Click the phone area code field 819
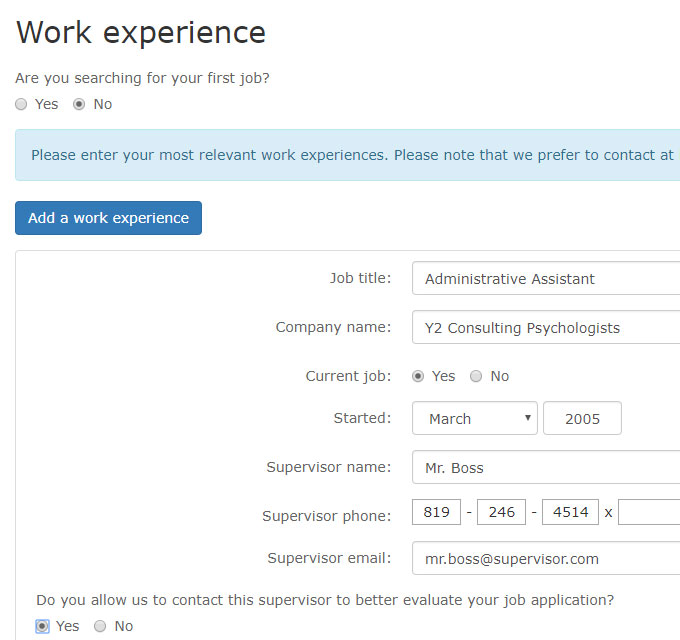The height and width of the screenshot is (640, 680). (x=436, y=512)
